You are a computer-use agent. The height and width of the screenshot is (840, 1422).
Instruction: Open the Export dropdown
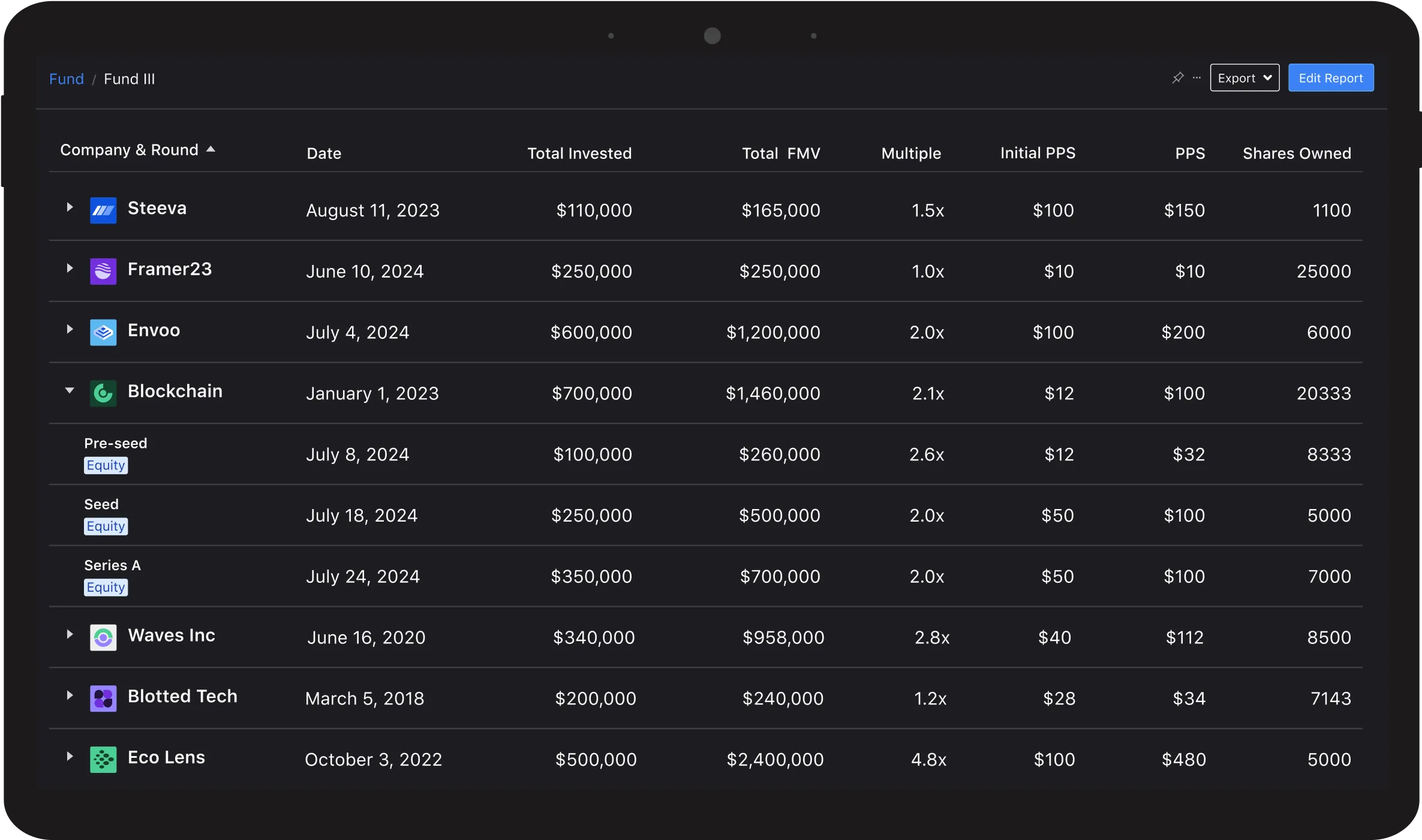(1244, 78)
